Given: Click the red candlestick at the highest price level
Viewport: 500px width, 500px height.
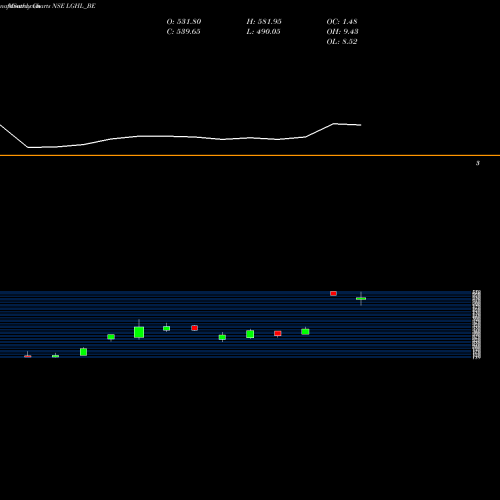Looking at the screenshot, I should coord(333,293).
